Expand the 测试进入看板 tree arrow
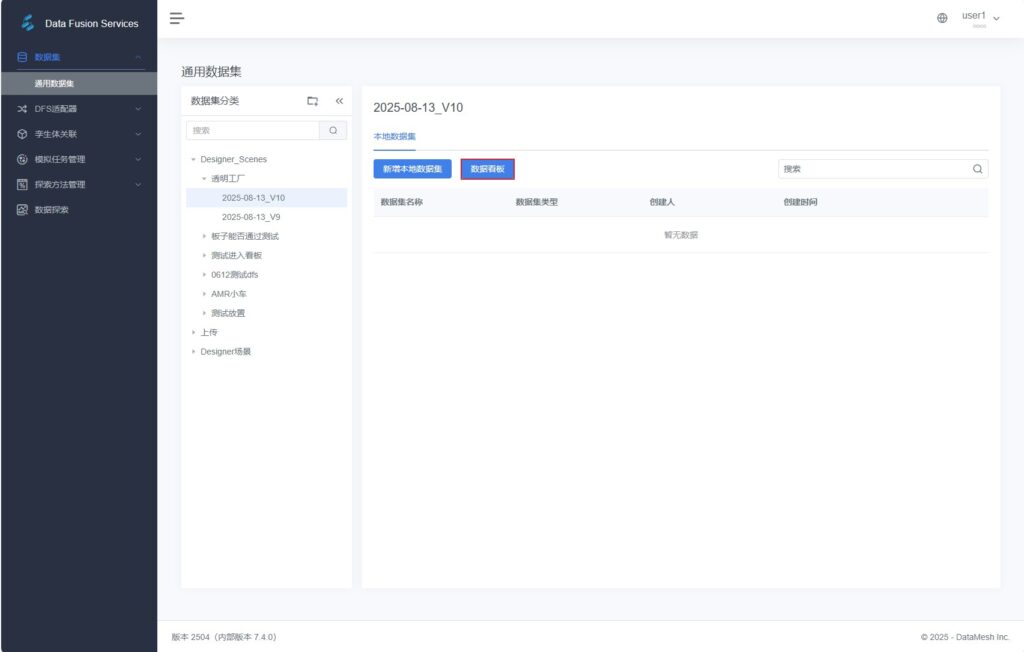 point(204,255)
